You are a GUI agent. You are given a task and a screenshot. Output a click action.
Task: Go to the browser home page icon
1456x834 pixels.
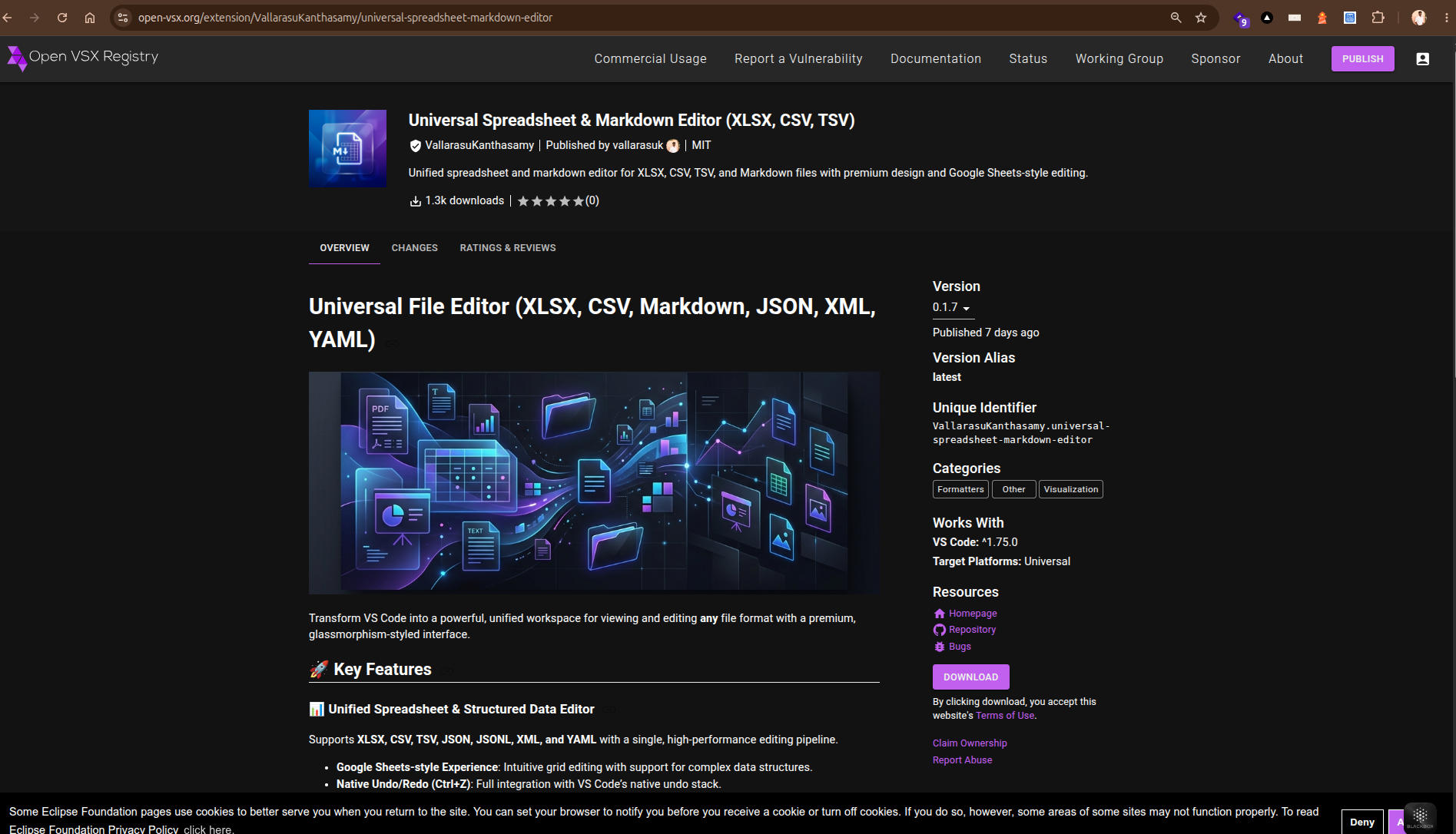pyautogui.click(x=90, y=18)
